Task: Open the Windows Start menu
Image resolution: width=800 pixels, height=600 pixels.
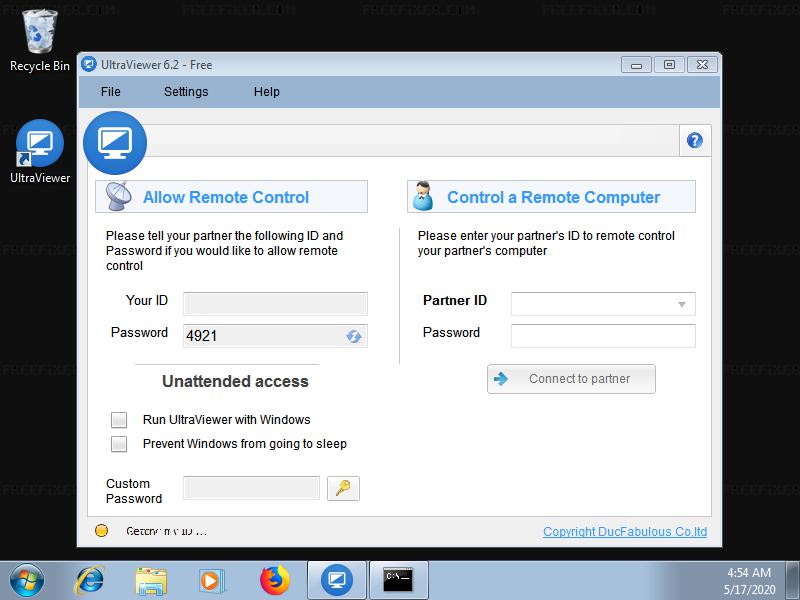Action: (27, 581)
